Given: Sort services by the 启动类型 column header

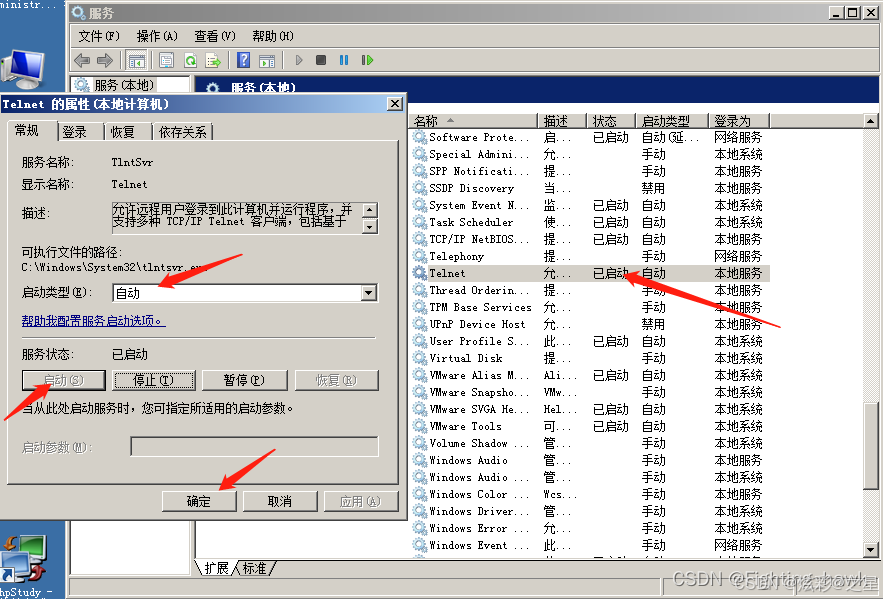Looking at the screenshot, I should 671,121.
